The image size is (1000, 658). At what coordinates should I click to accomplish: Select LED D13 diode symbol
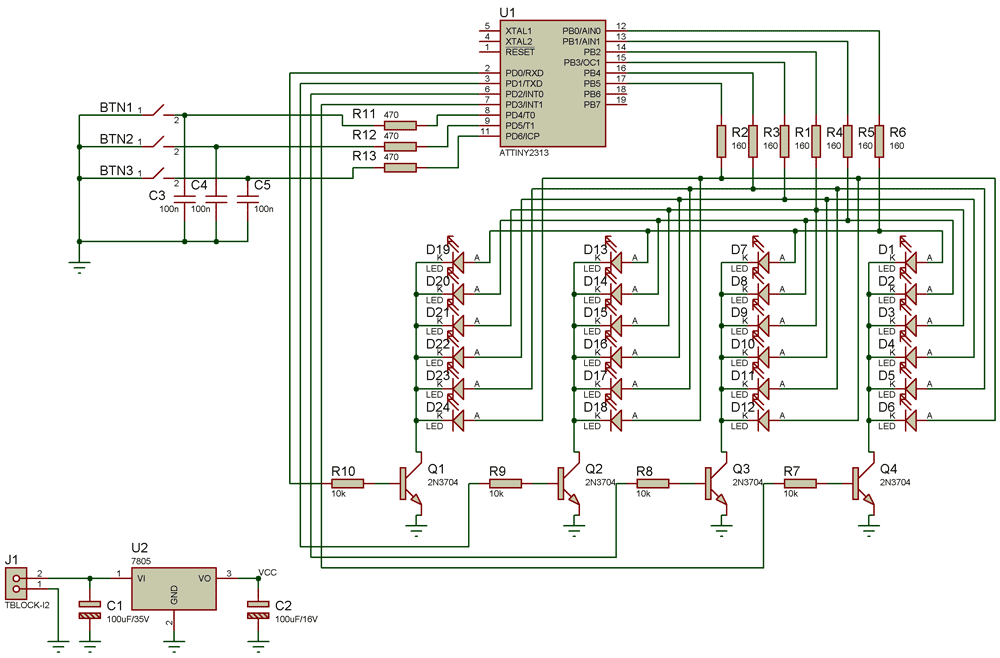[x=615, y=261]
